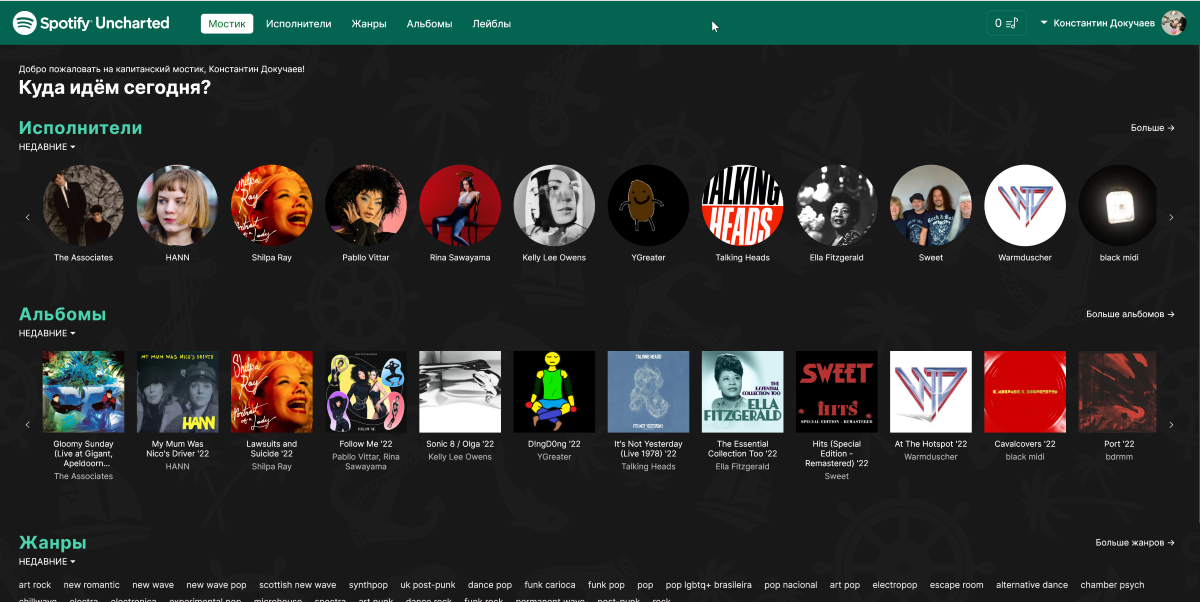Click the Больше альбомов link
1200x602 pixels.
1131,314
